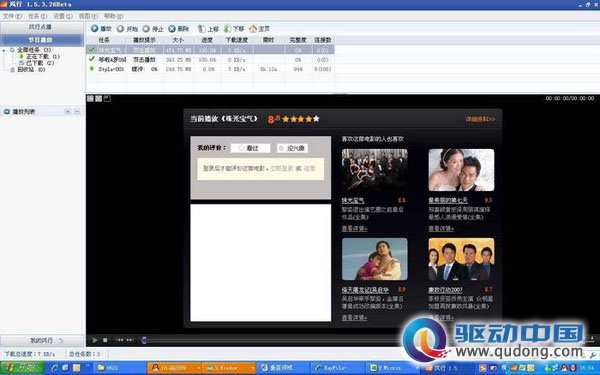This screenshot has height=375, width=600.
Task: Click View Details under the 倚天屠龙记 recommendation
Action: click(x=354, y=318)
